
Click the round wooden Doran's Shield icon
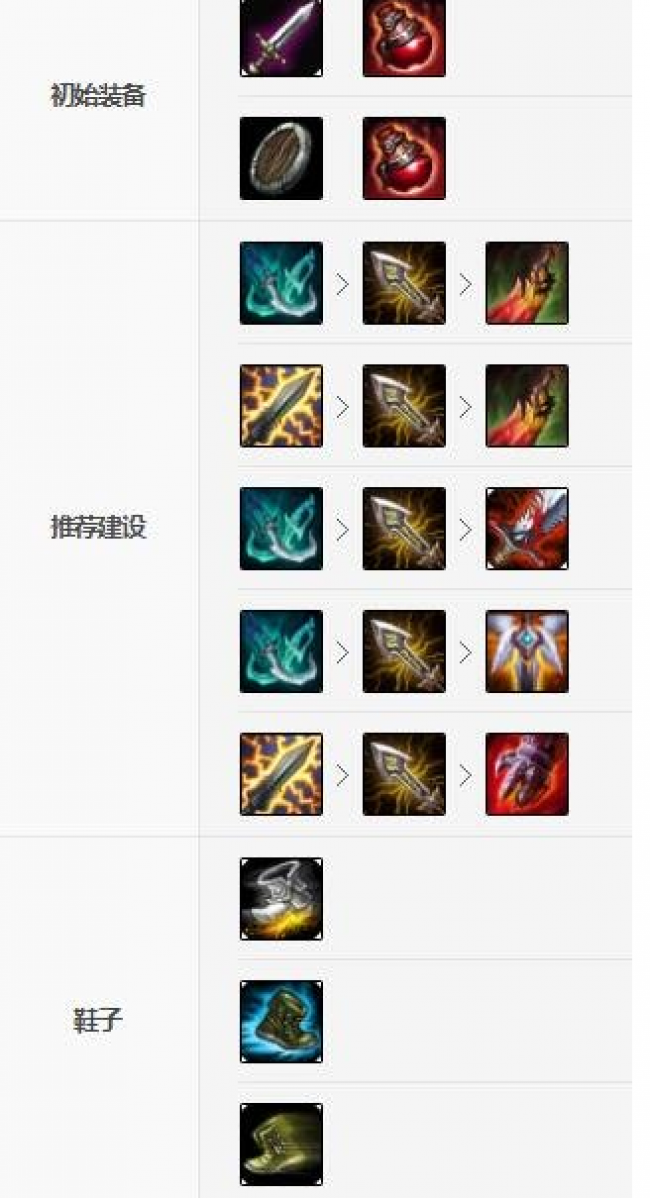pos(281,158)
